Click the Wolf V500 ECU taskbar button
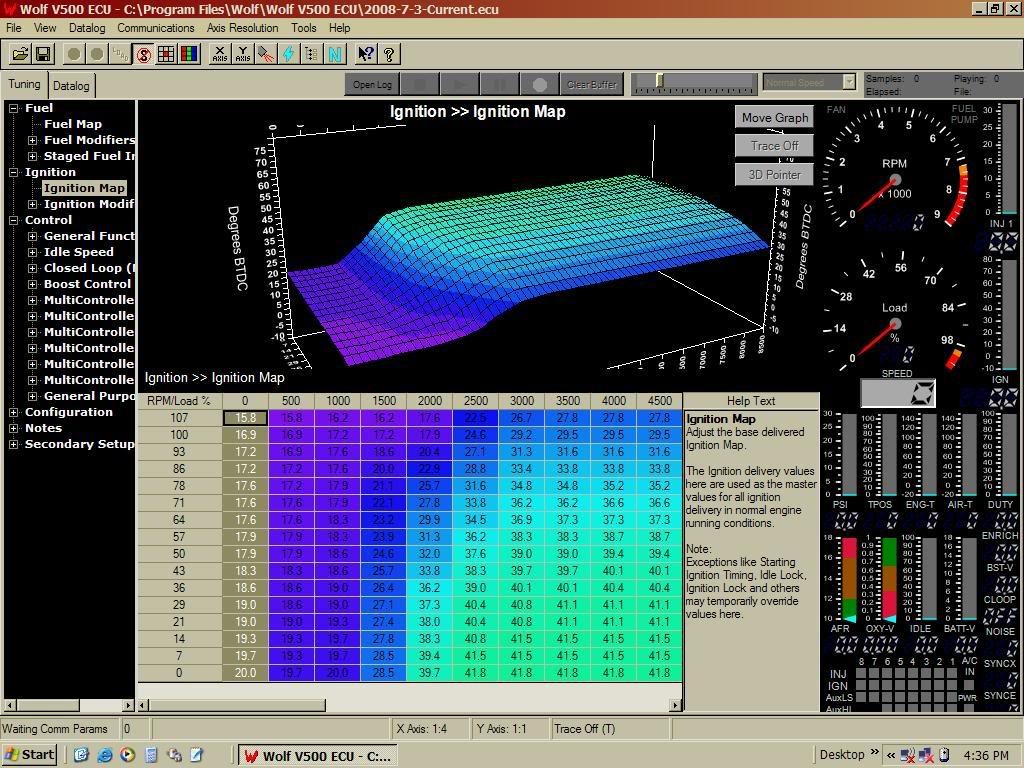 [316, 756]
